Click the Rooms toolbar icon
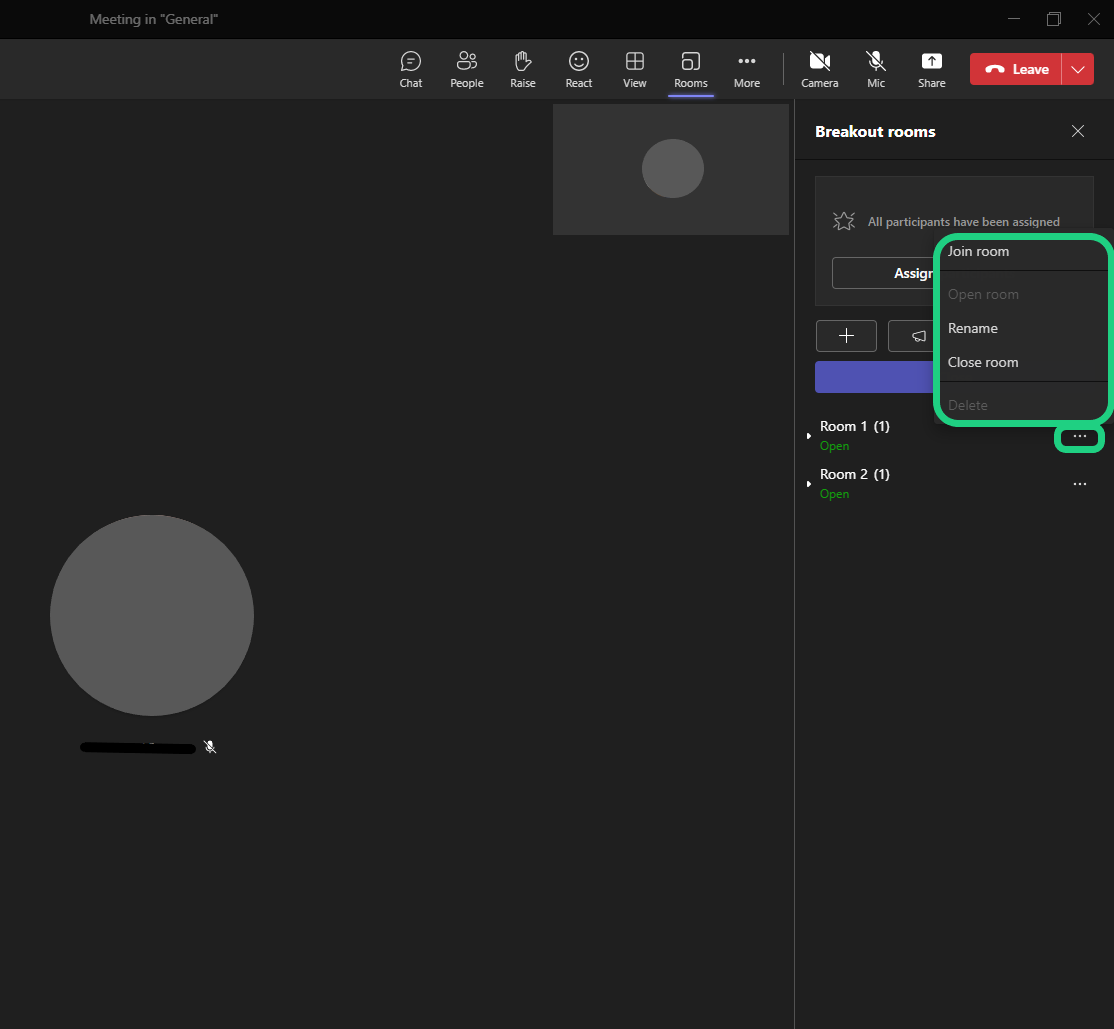The height and width of the screenshot is (1029, 1114). click(690, 69)
